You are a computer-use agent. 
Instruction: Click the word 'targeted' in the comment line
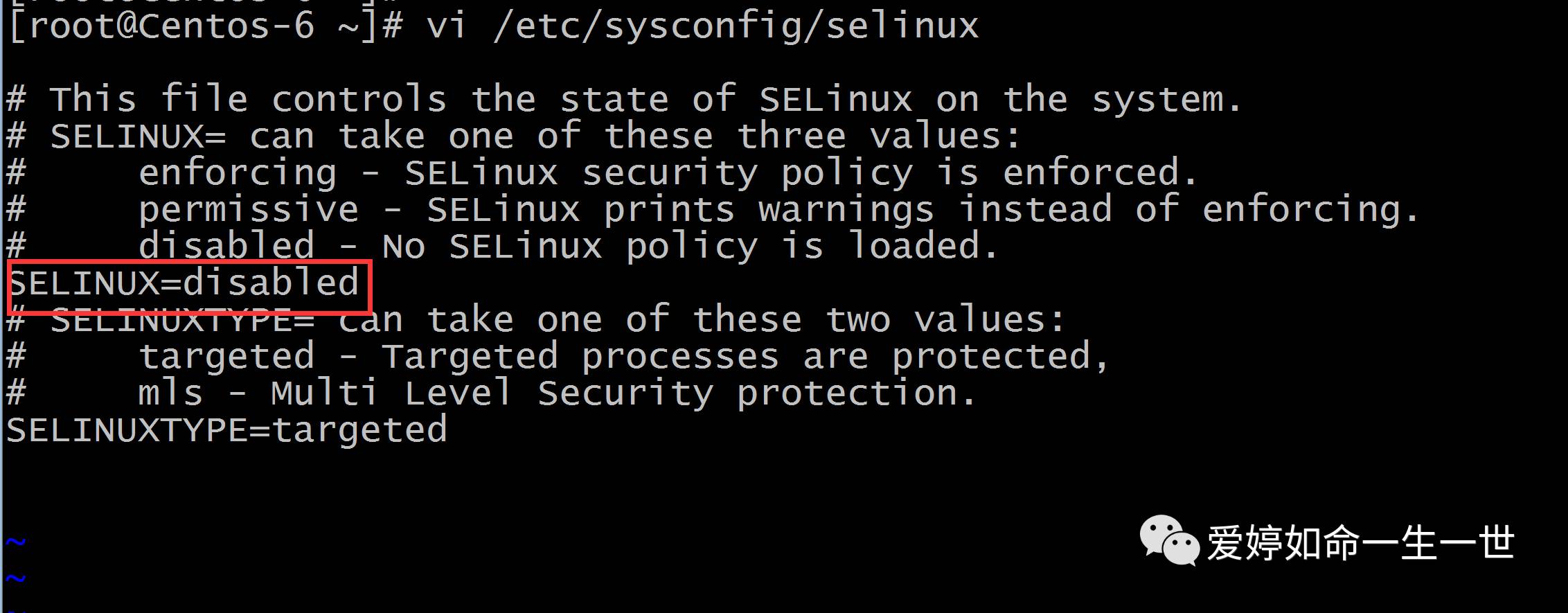coord(226,357)
